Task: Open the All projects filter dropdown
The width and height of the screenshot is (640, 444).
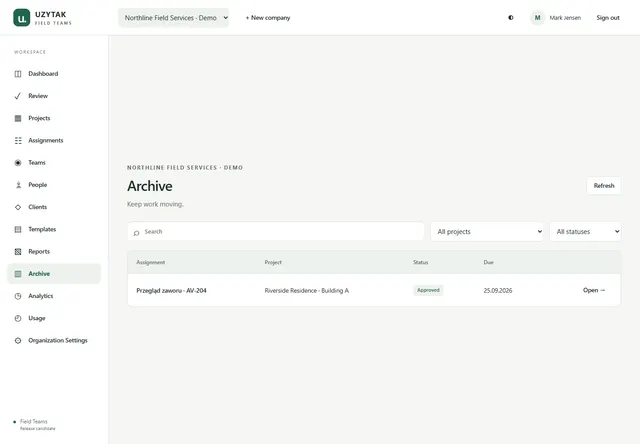Action: [x=487, y=232]
